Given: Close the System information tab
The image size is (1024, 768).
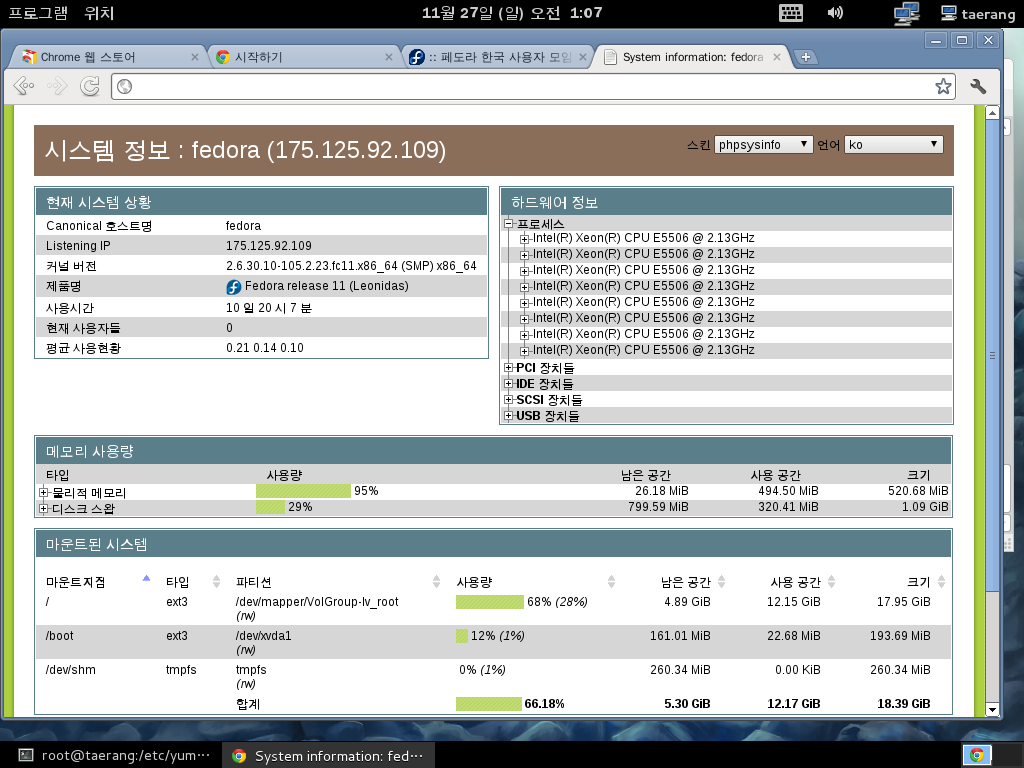Looking at the screenshot, I should tap(776, 57).
